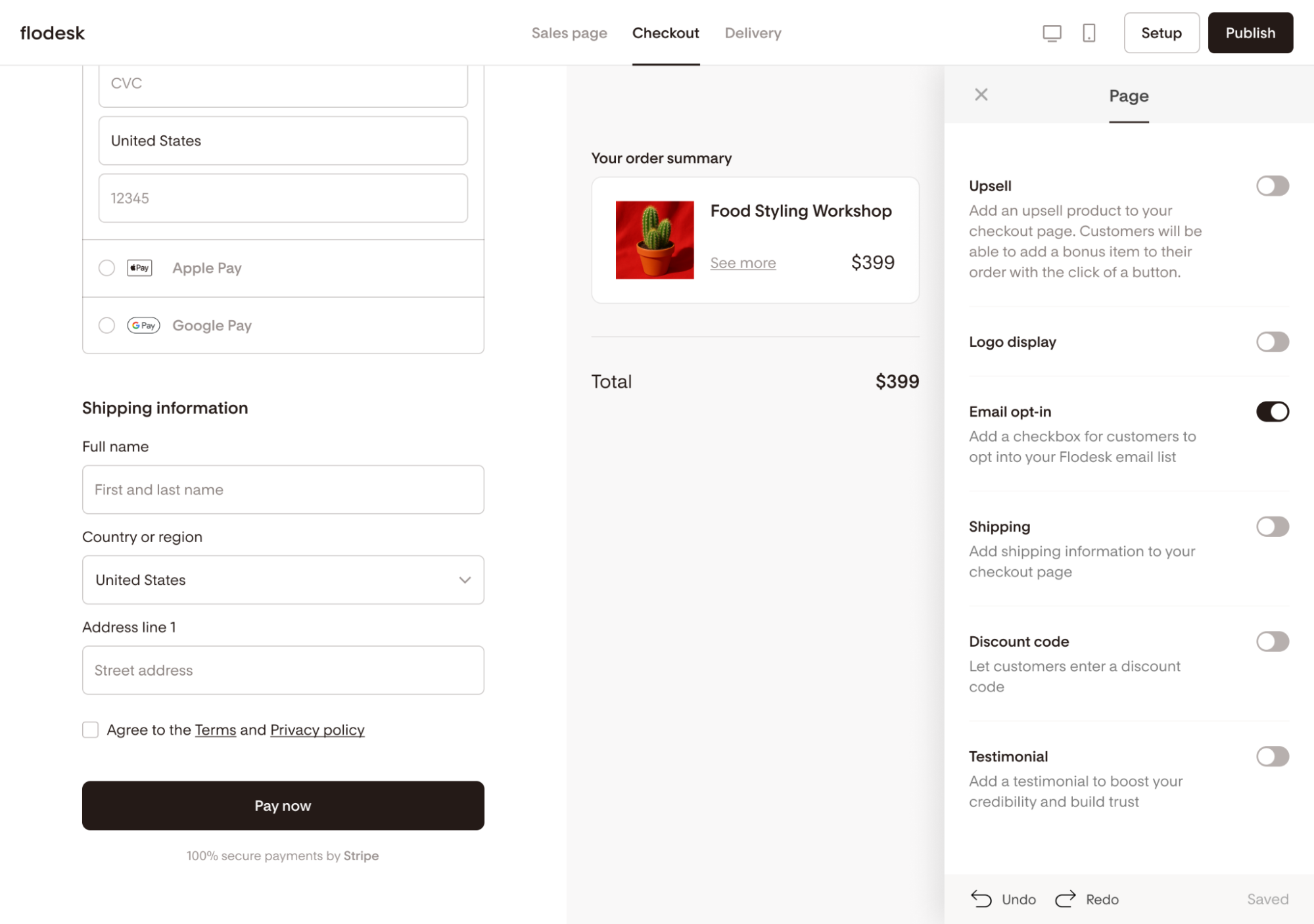Click the Publish button
1314x924 pixels.
point(1250,33)
